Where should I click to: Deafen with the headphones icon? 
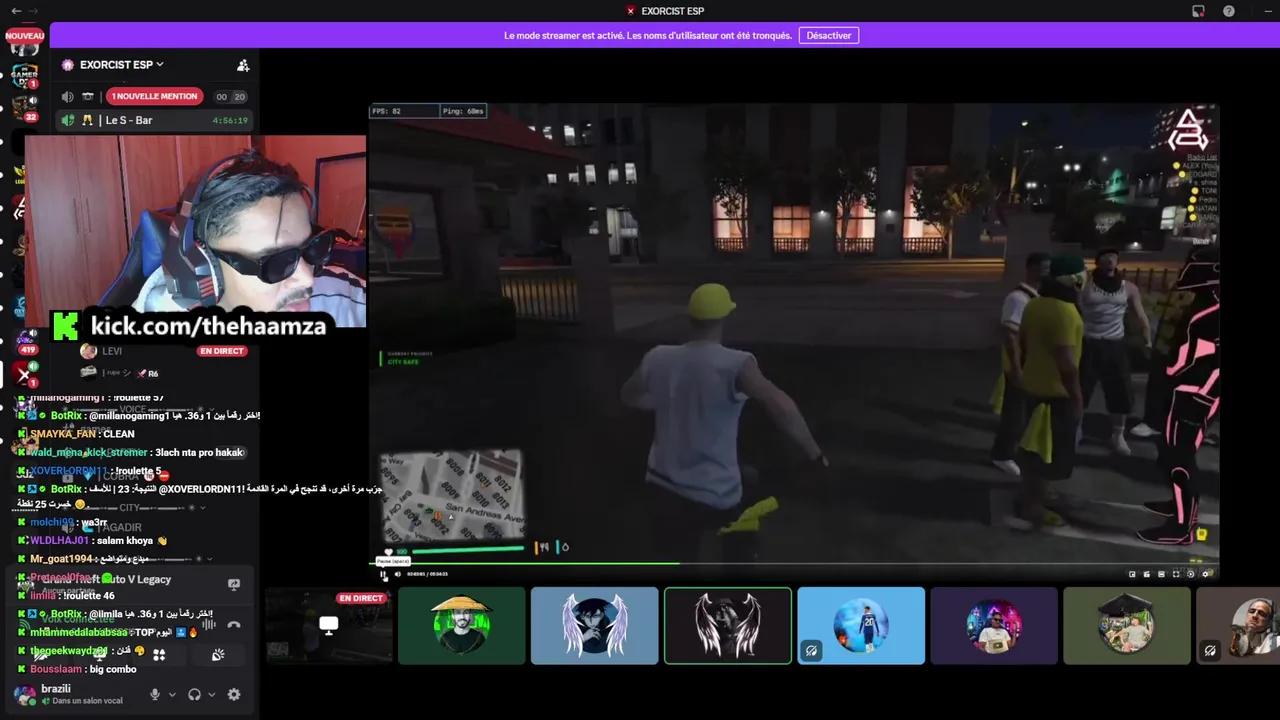coord(195,694)
